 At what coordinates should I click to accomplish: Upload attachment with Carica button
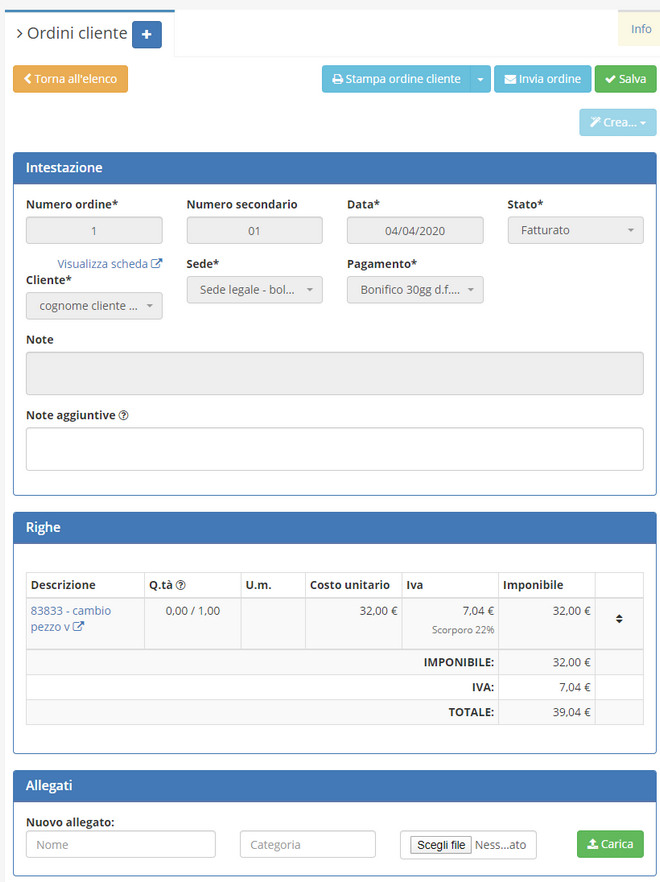(x=610, y=844)
